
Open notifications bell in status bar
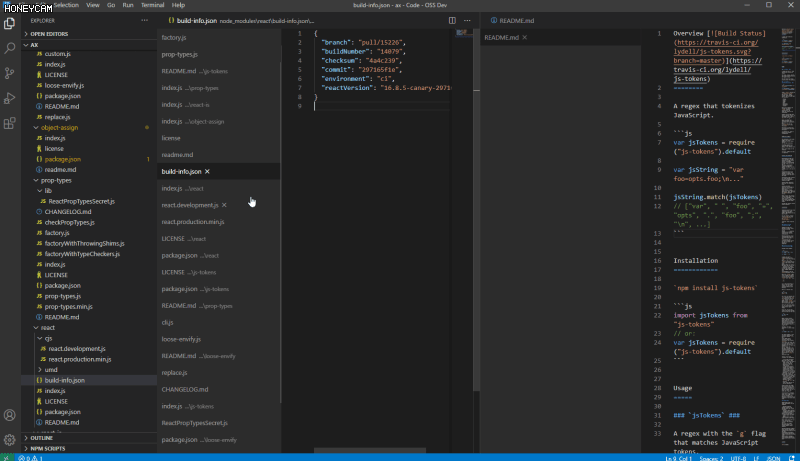pyautogui.click(x=792, y=457)
